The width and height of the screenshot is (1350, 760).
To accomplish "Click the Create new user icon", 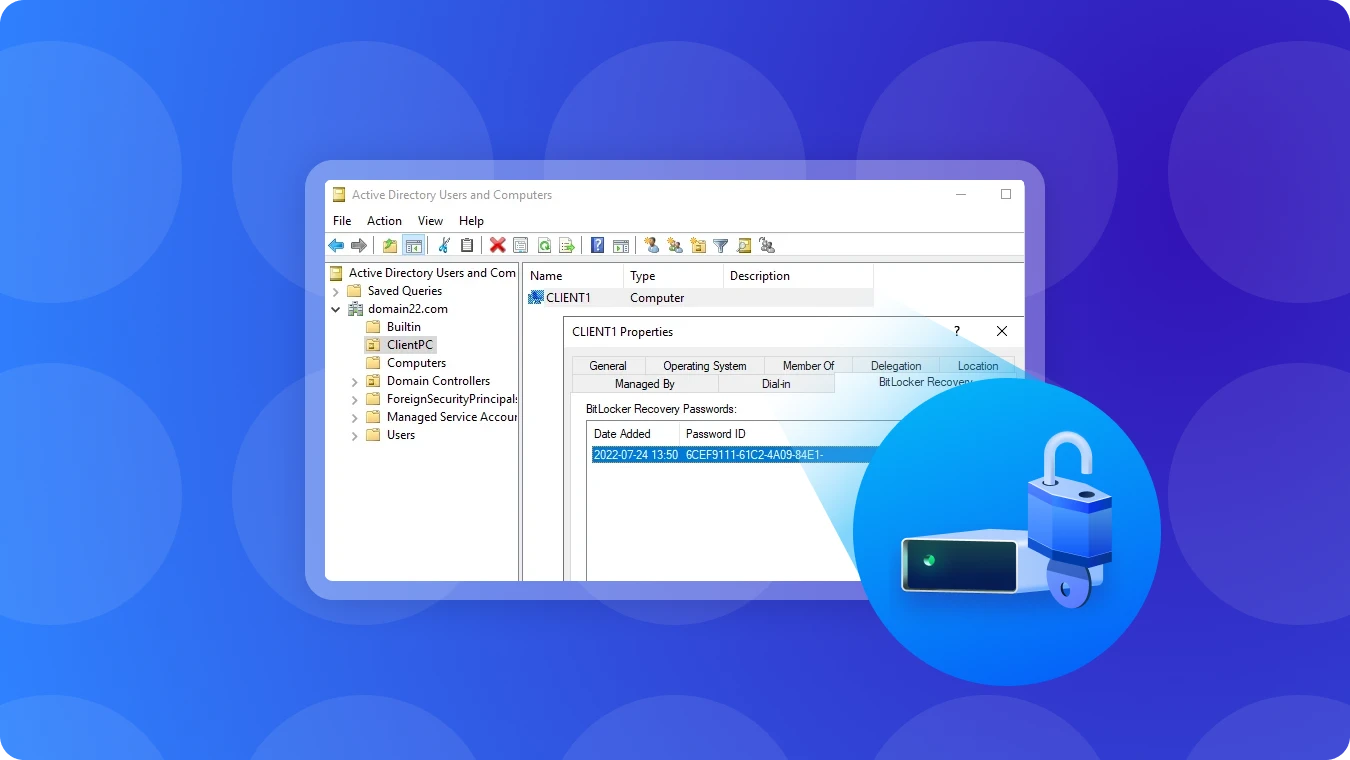I will pyautogui.click(x=651, y=245).
